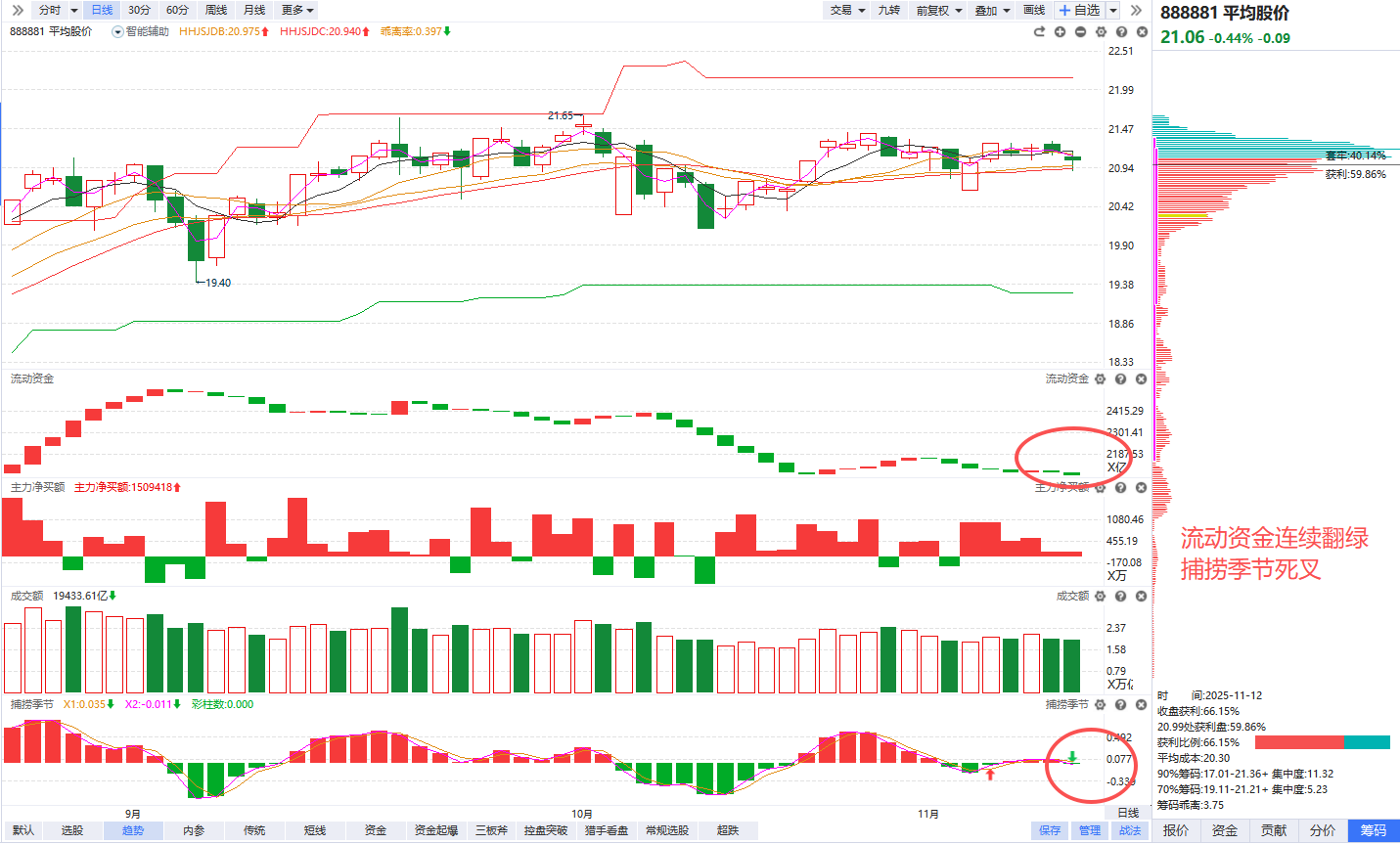Click the 21.65 high price label
The image size is (1400, 845).
coord(561,115)
